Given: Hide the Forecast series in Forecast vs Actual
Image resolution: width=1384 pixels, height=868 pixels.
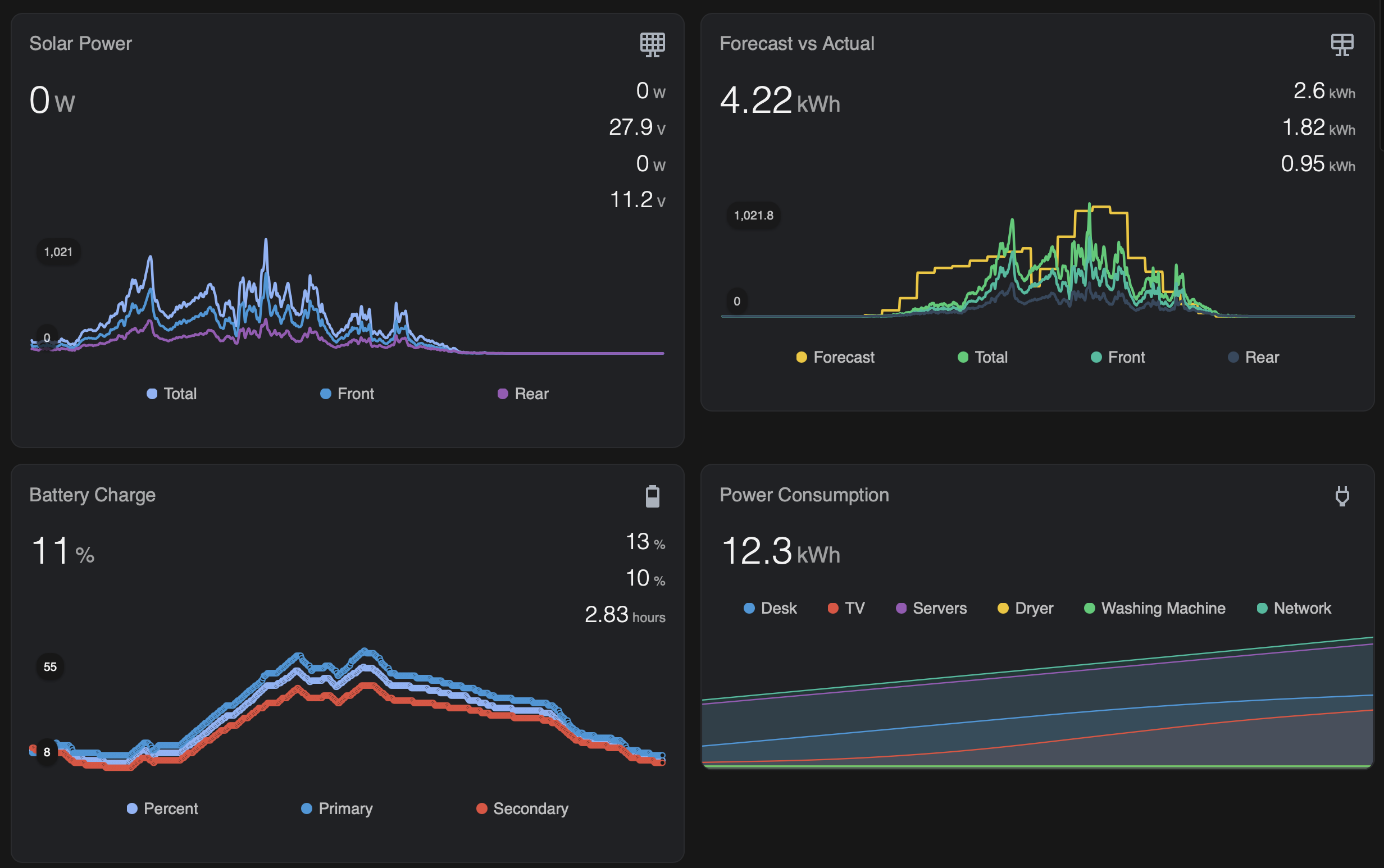Looking at the screenshot, I should 835,357.
